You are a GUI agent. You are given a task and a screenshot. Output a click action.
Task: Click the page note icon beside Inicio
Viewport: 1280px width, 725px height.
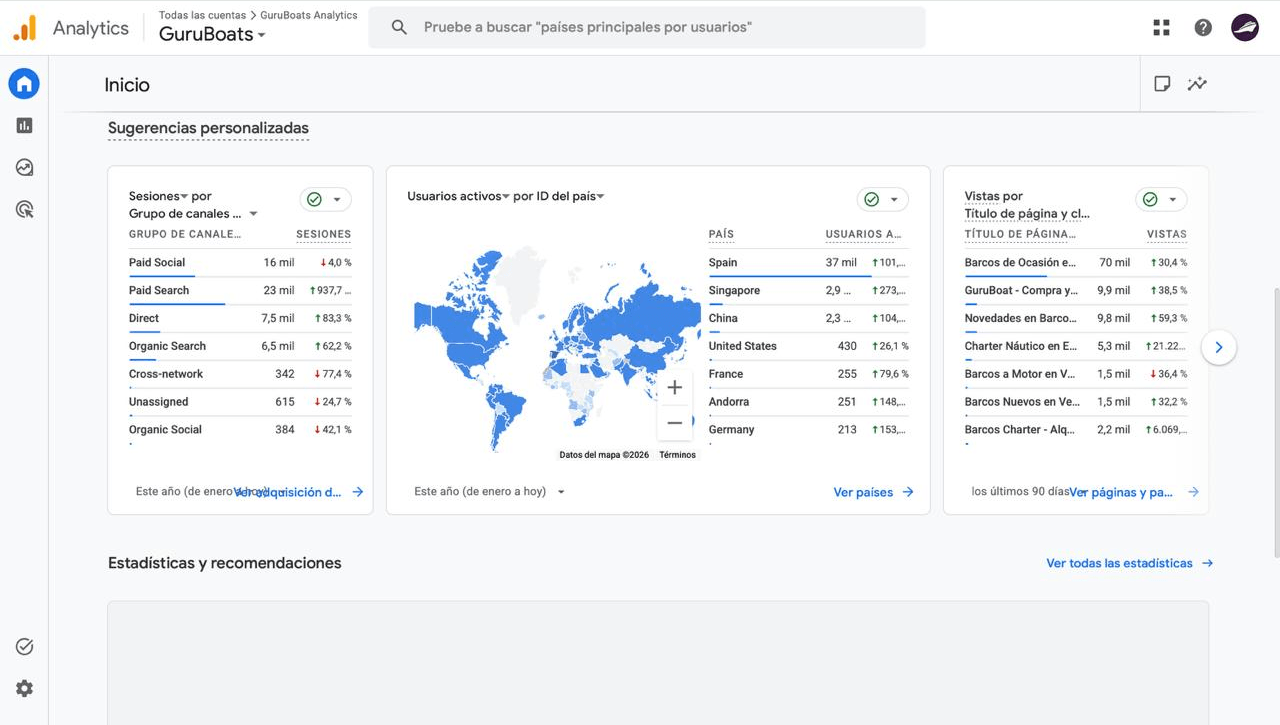point(1162,84)
